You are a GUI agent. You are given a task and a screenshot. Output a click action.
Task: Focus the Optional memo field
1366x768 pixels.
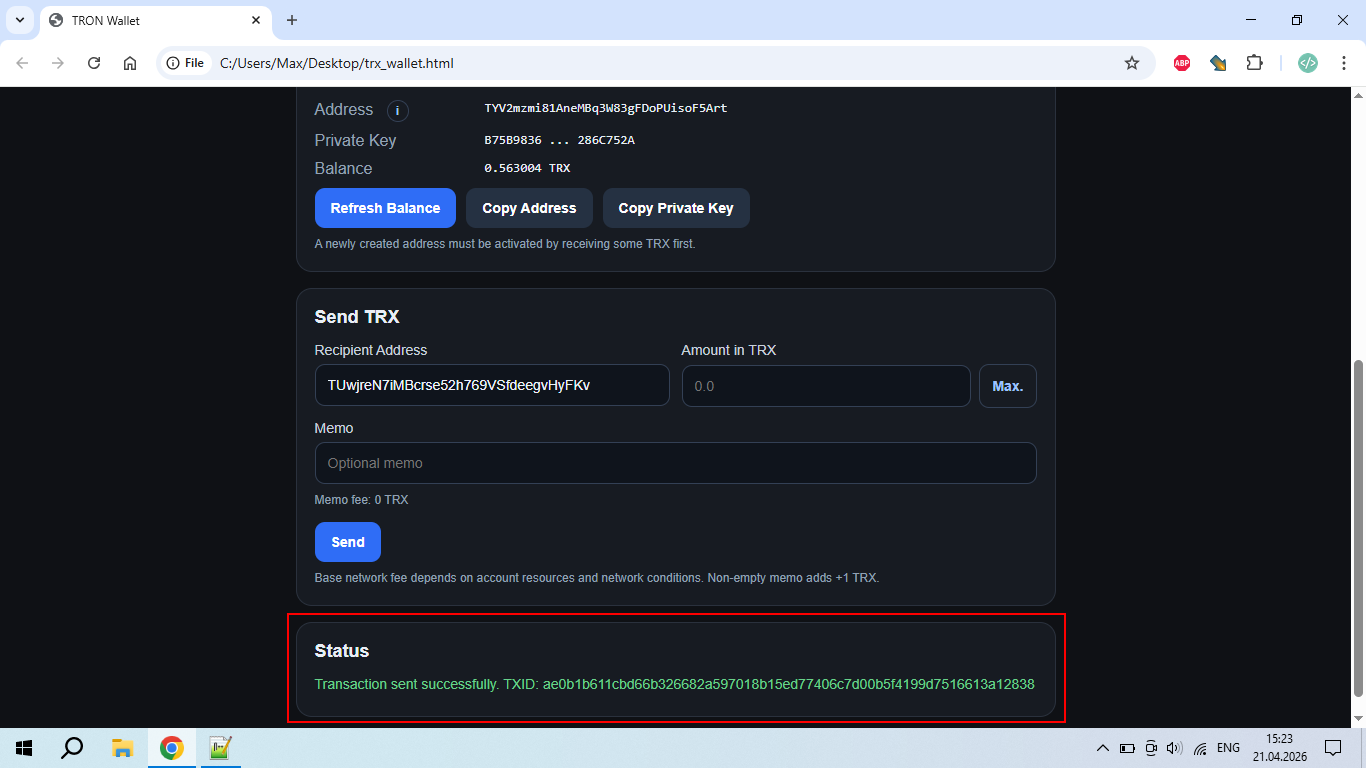pyautogui.click(x=676, y=463)
